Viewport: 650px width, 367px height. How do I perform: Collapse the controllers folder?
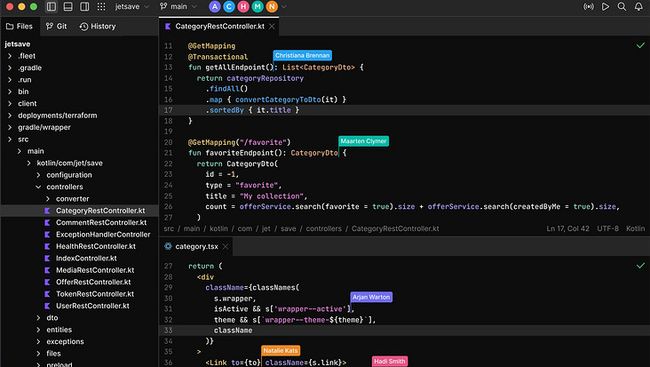tap(39, 187)
